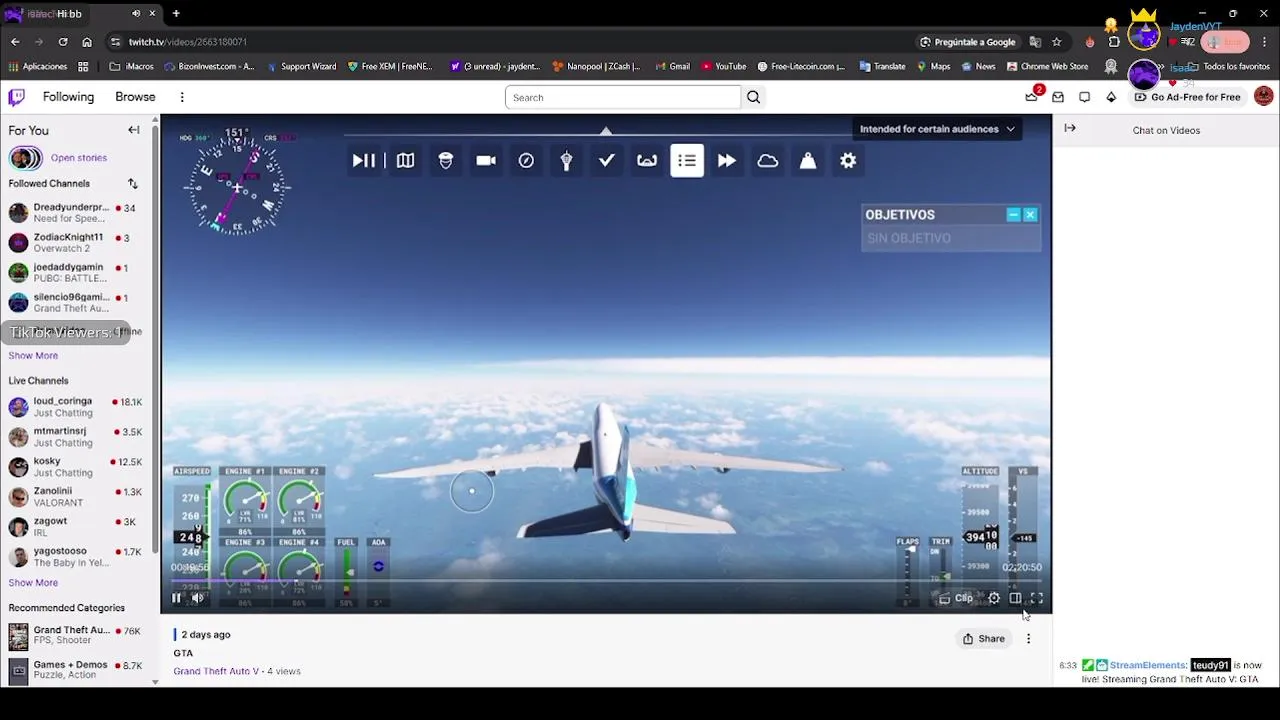Open zagowt IRL channel
This screenshot has width=1280, height=720.
click(77, 527)
